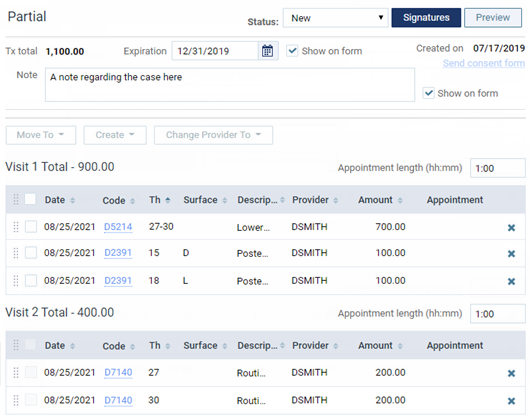Viewport: 530px width, 418px height.
Task: Delete the D5214 procedure row
Action: (511, 228)
